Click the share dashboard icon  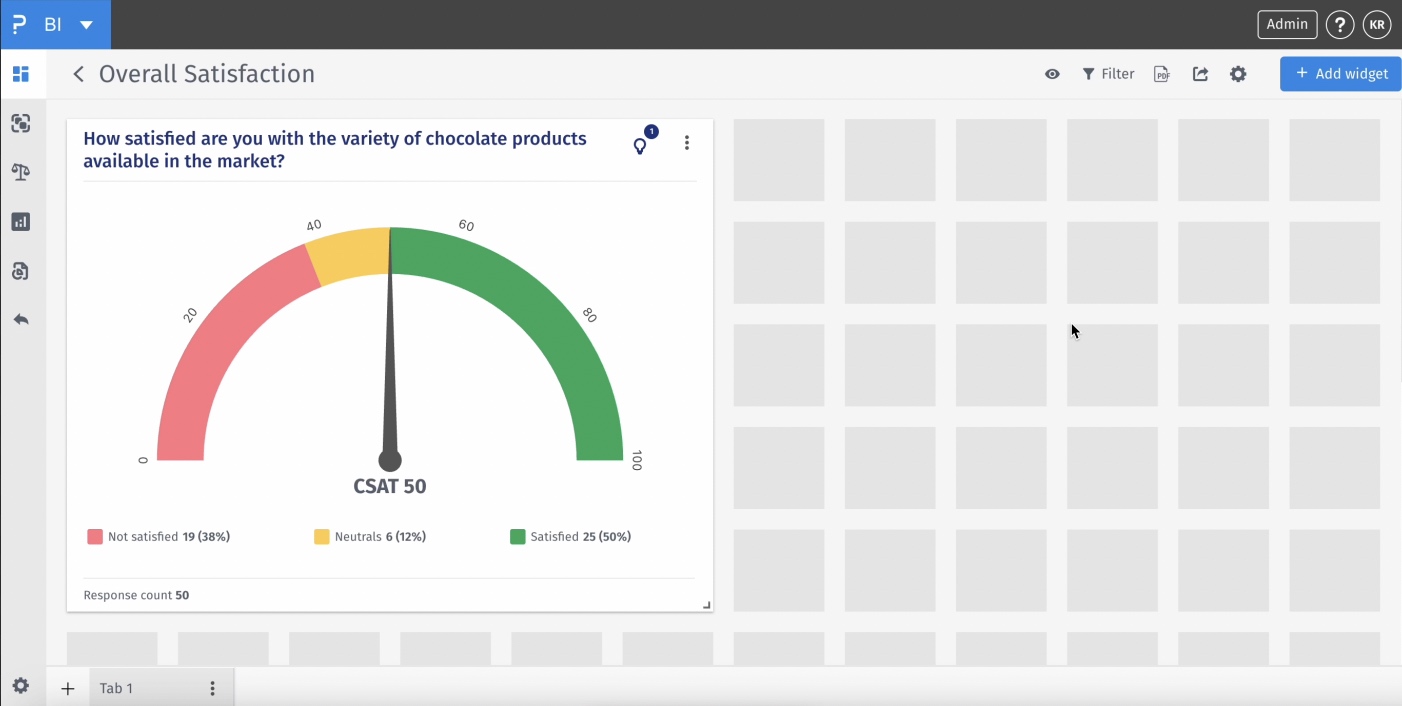pos(1200,74)
